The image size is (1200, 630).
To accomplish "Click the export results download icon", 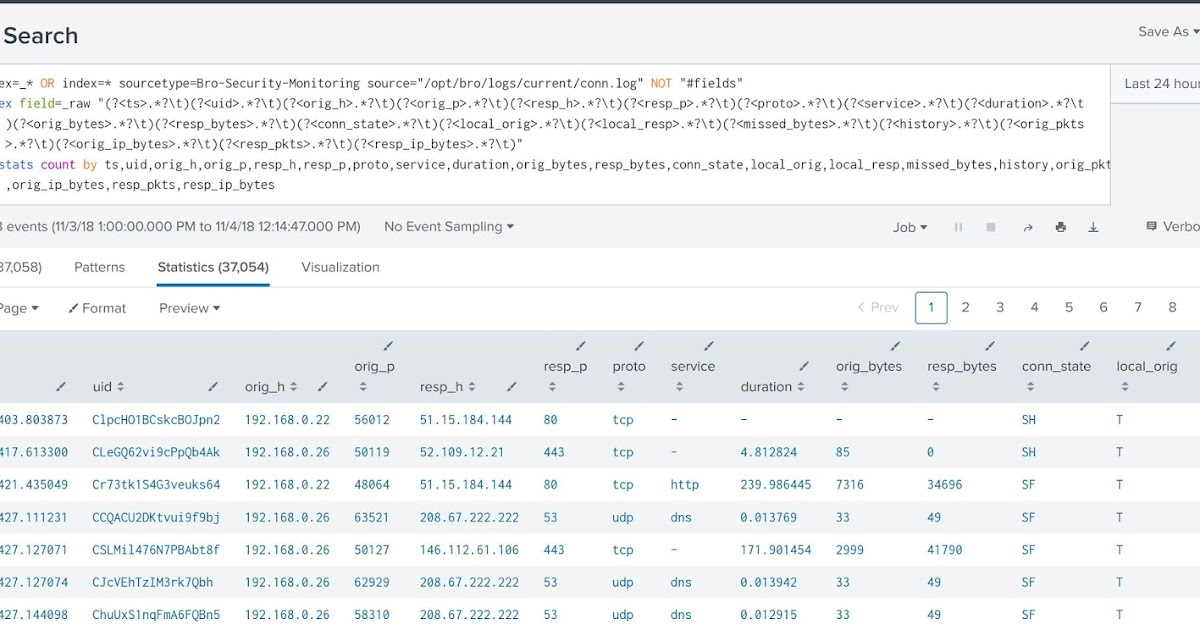I will 1093,227.
